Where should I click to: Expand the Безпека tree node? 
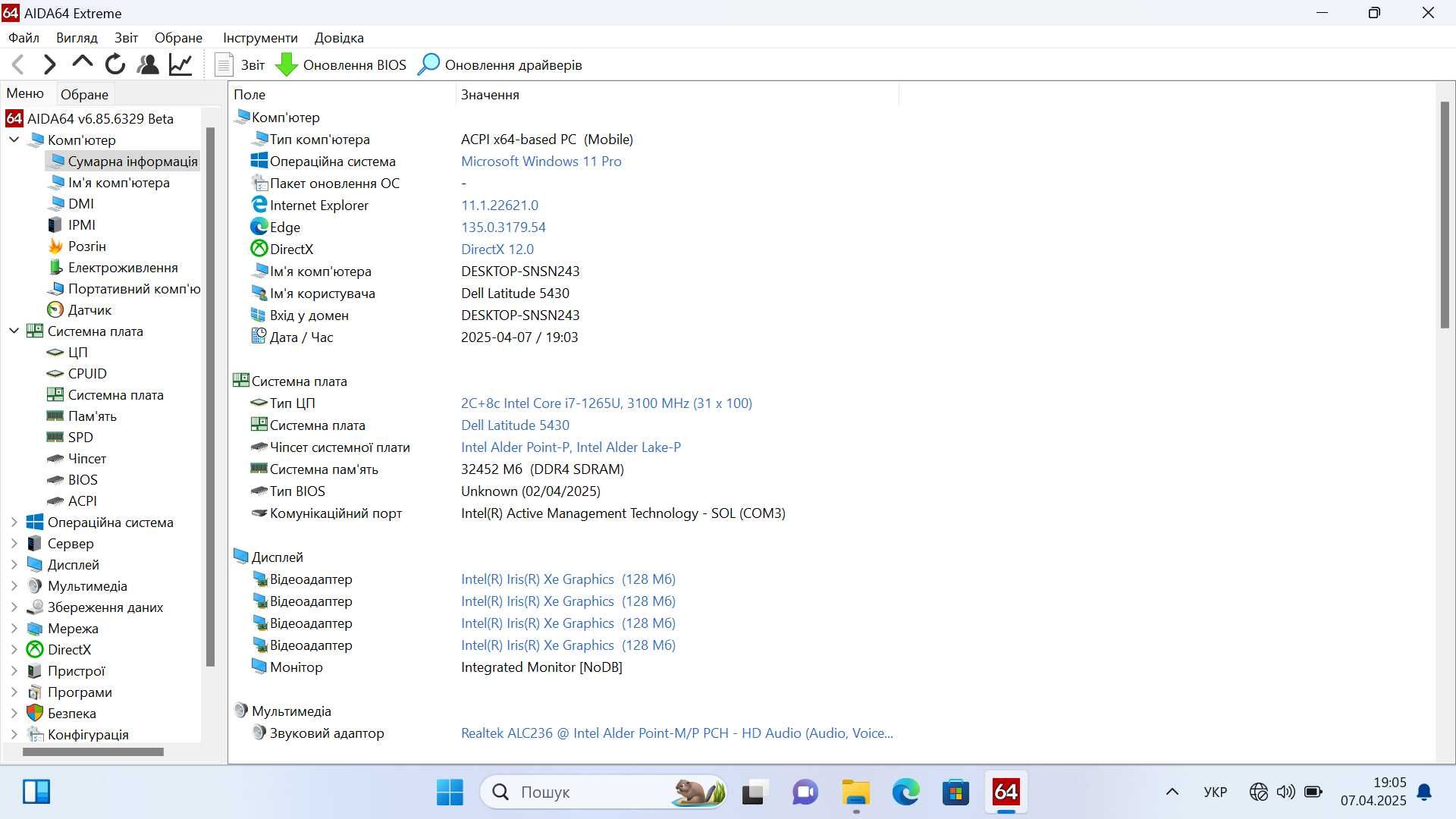tap(14, 713)
